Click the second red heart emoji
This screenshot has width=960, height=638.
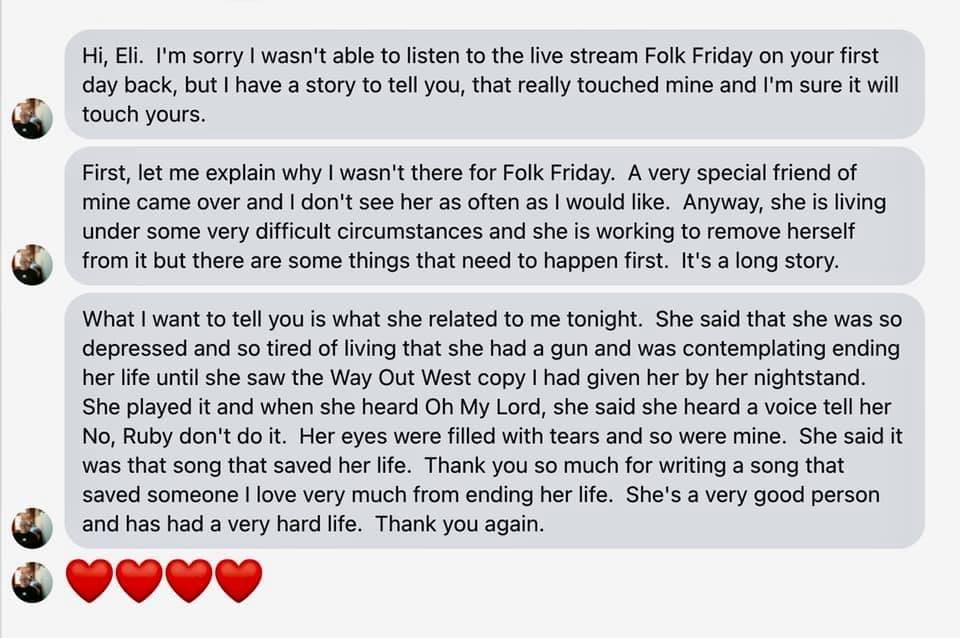point(140,581)
